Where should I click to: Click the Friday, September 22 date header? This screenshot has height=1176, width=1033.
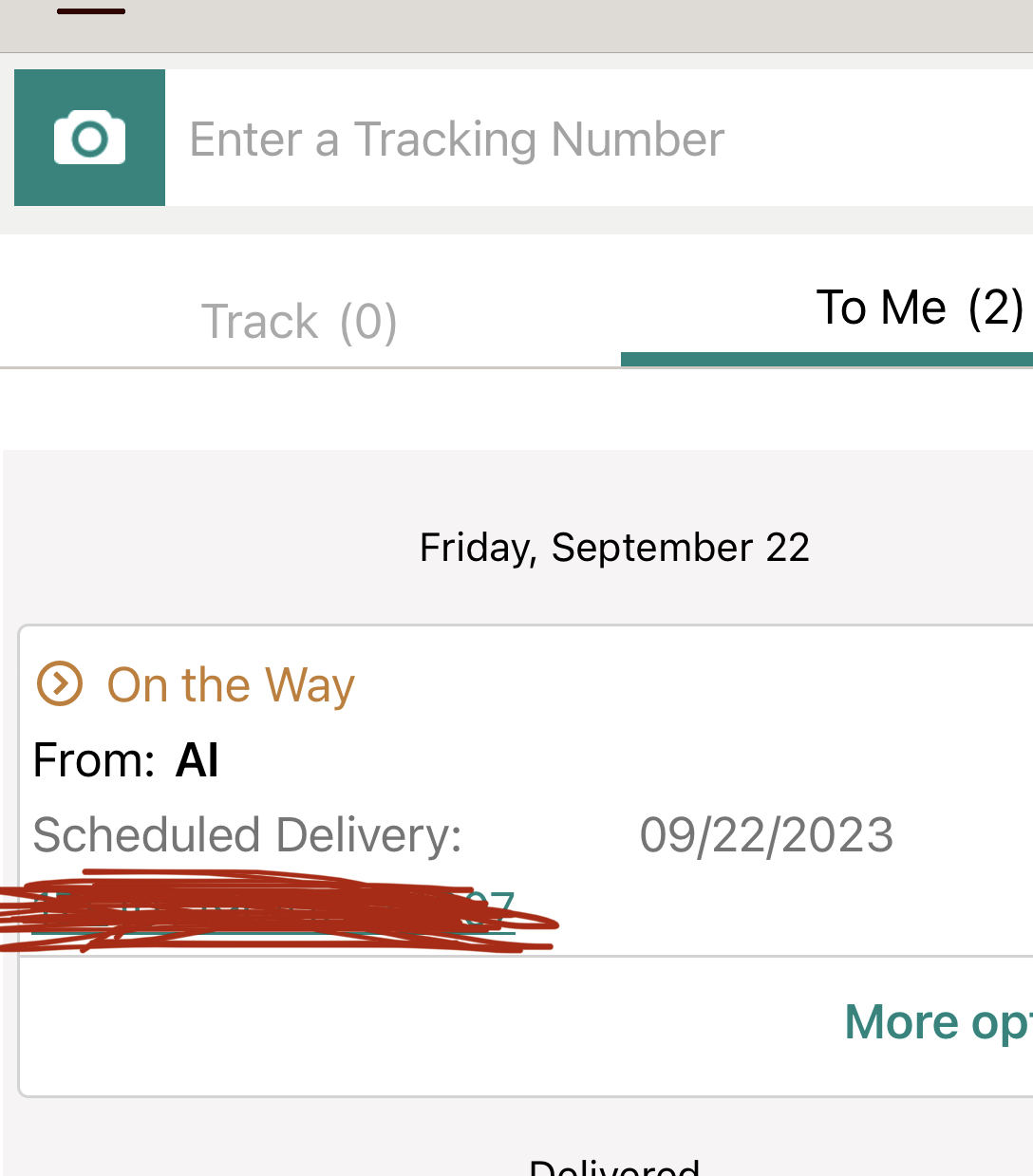tap(614, 548)
